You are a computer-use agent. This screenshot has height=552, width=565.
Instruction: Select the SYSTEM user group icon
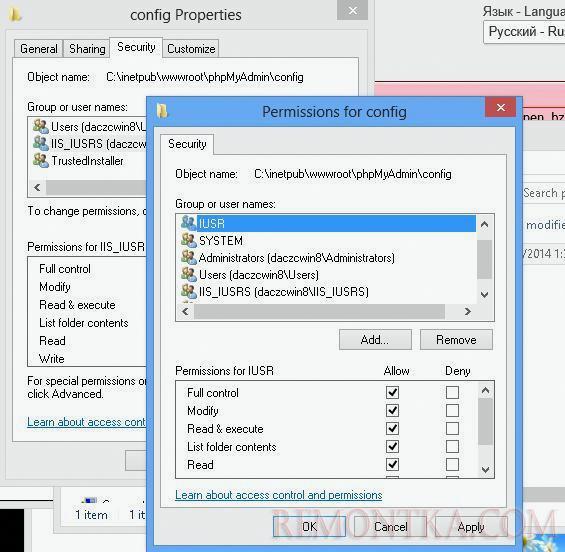188,240
